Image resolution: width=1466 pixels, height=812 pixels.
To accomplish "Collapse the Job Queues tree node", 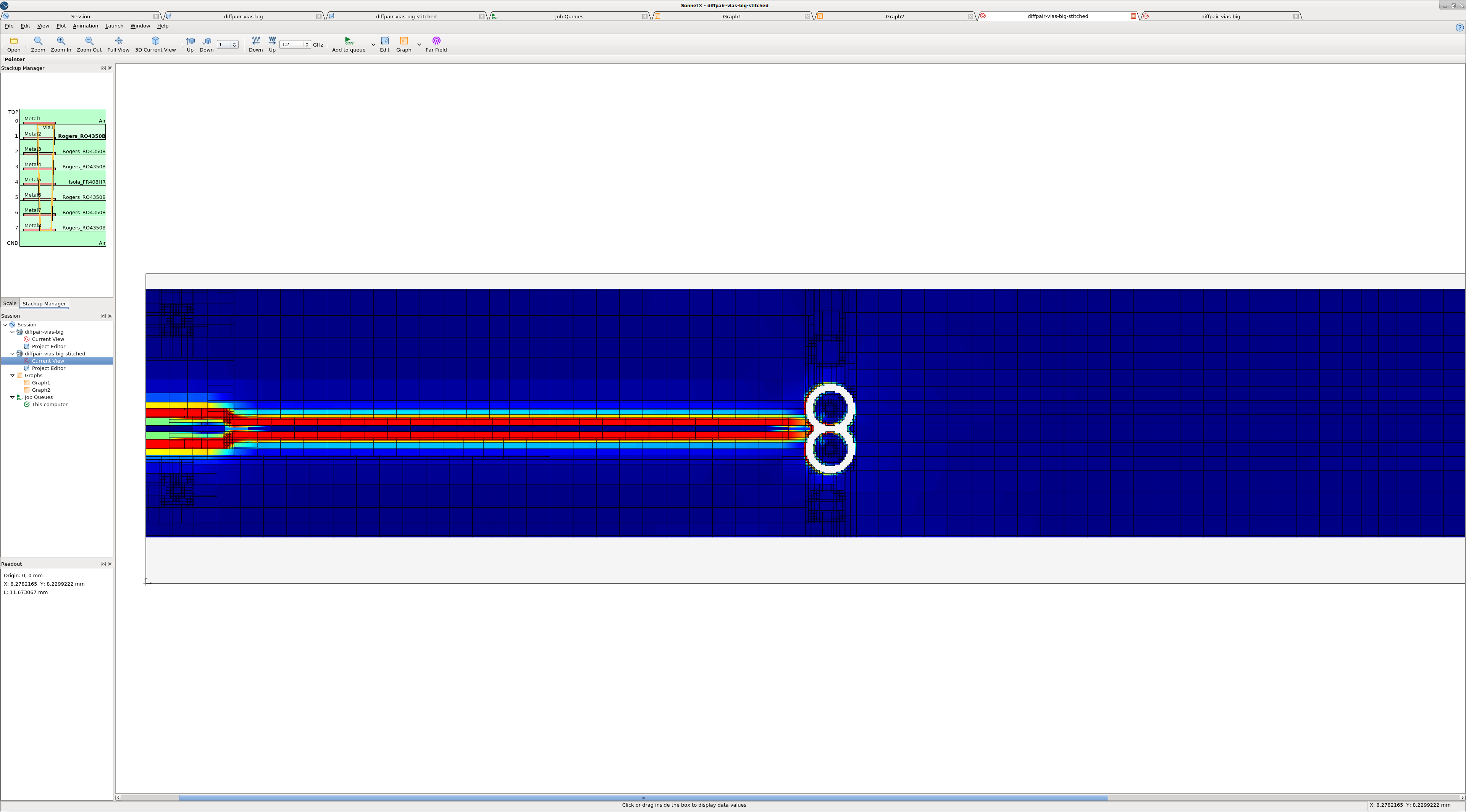I will click(13, 397).
